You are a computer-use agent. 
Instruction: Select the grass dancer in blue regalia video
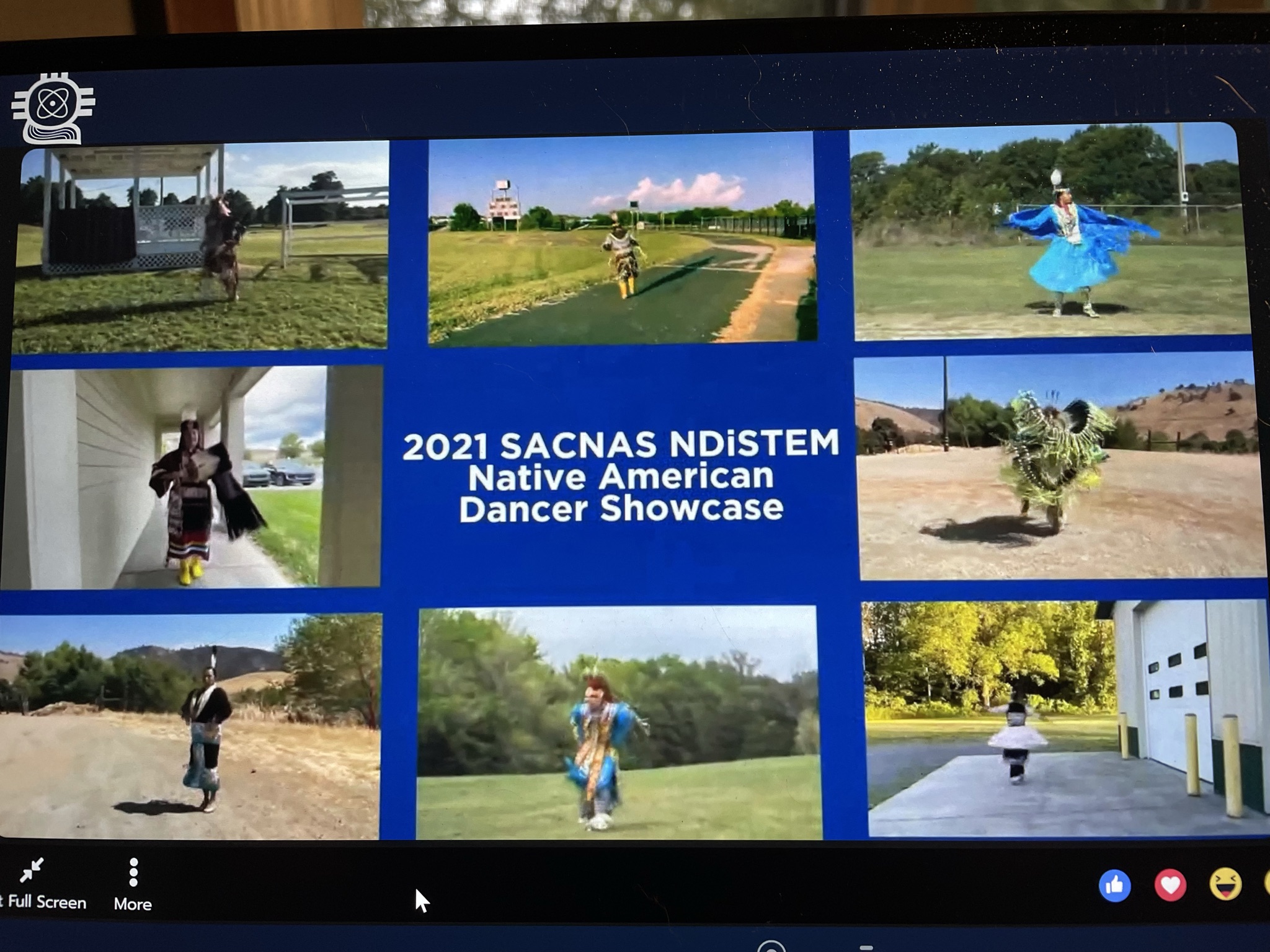pyautogui.click(x=619, y=723)
